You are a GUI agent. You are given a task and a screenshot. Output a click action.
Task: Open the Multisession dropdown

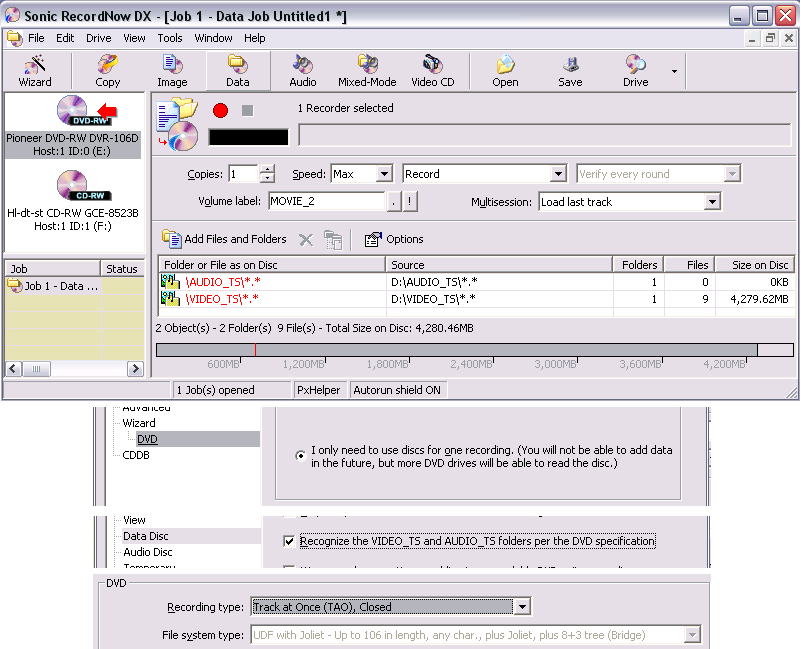[712, 202]
